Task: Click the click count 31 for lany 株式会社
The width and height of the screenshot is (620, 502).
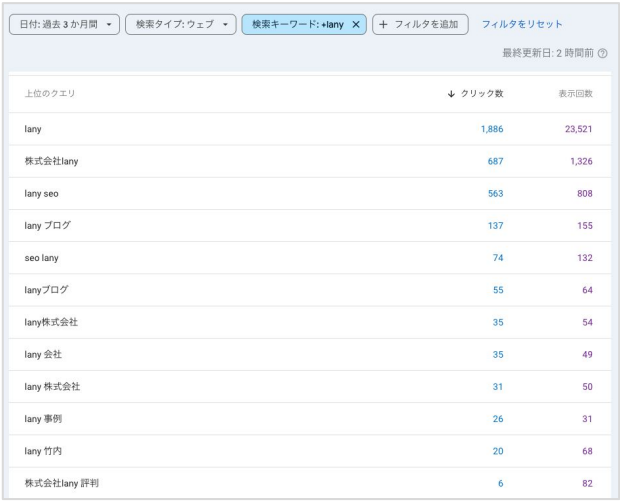Action: click(498, 387)
